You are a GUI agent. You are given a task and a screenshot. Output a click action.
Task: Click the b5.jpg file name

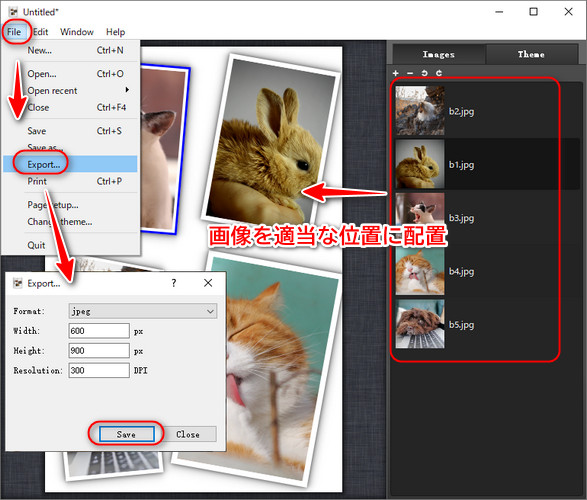coord(461,324)
